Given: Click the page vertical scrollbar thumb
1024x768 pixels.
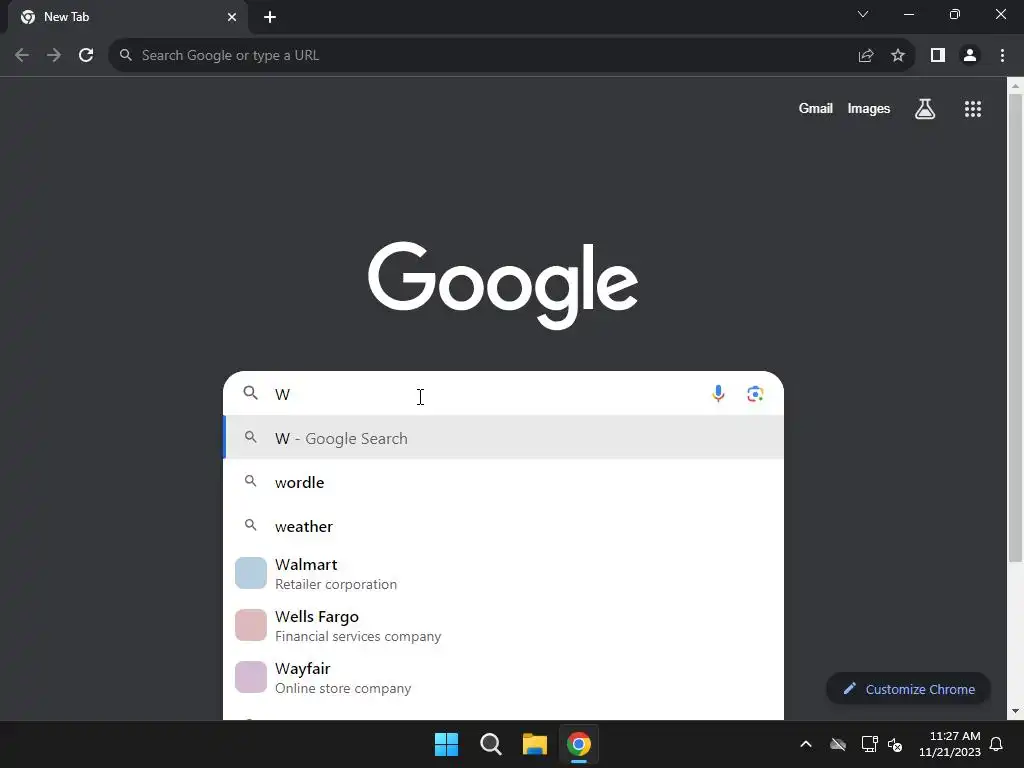Looking at the screenshot, I should 1016,327.
